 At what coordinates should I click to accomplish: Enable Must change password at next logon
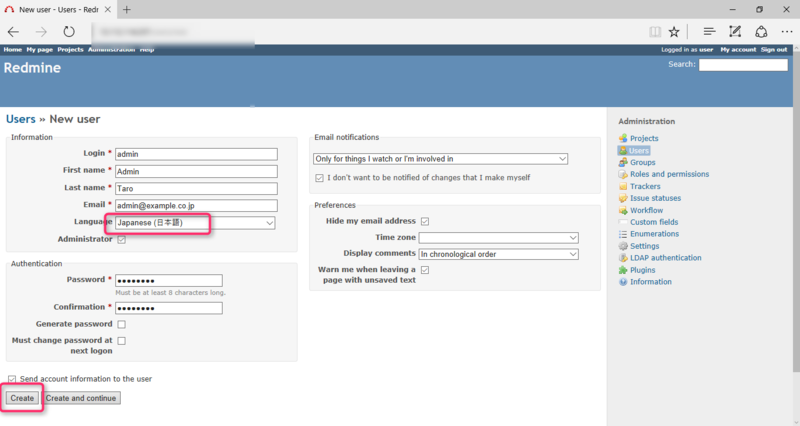point(121,340)
